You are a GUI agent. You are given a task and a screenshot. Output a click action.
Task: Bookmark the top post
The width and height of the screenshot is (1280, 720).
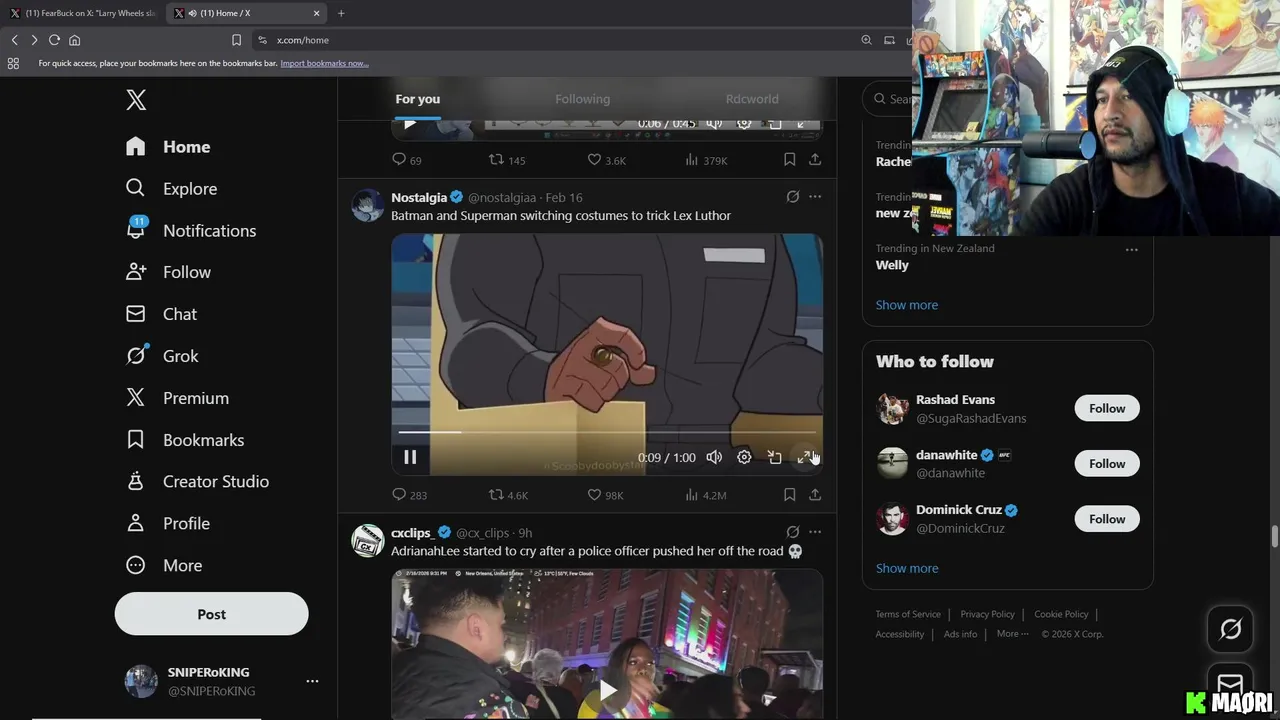click(789, 160)
